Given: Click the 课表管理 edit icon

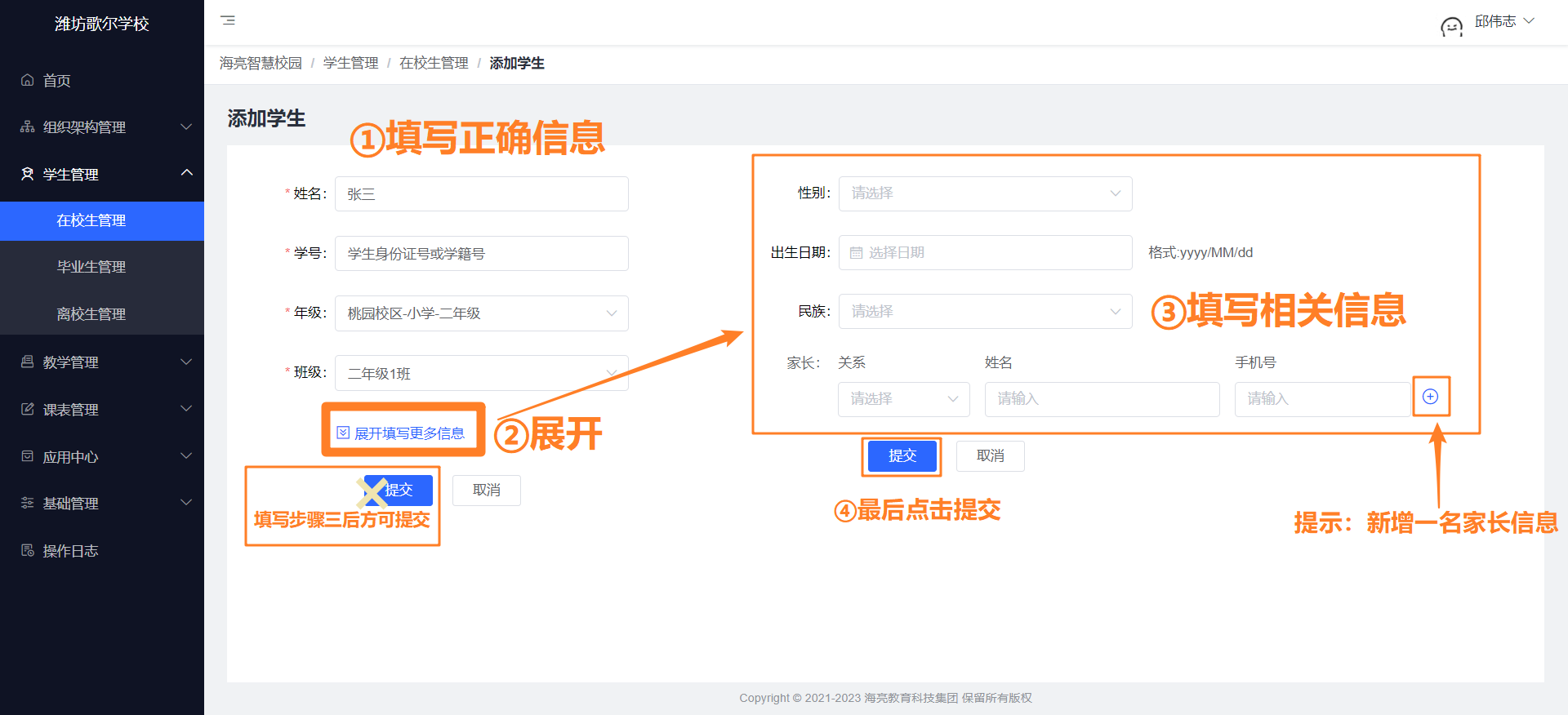Looking at the screenshot, I should pos(28,409).
